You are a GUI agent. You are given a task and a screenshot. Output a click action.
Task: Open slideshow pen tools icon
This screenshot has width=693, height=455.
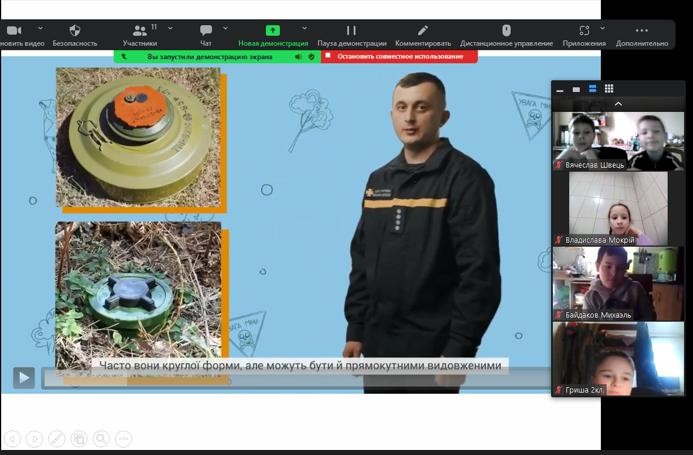[x=57, y=439]
